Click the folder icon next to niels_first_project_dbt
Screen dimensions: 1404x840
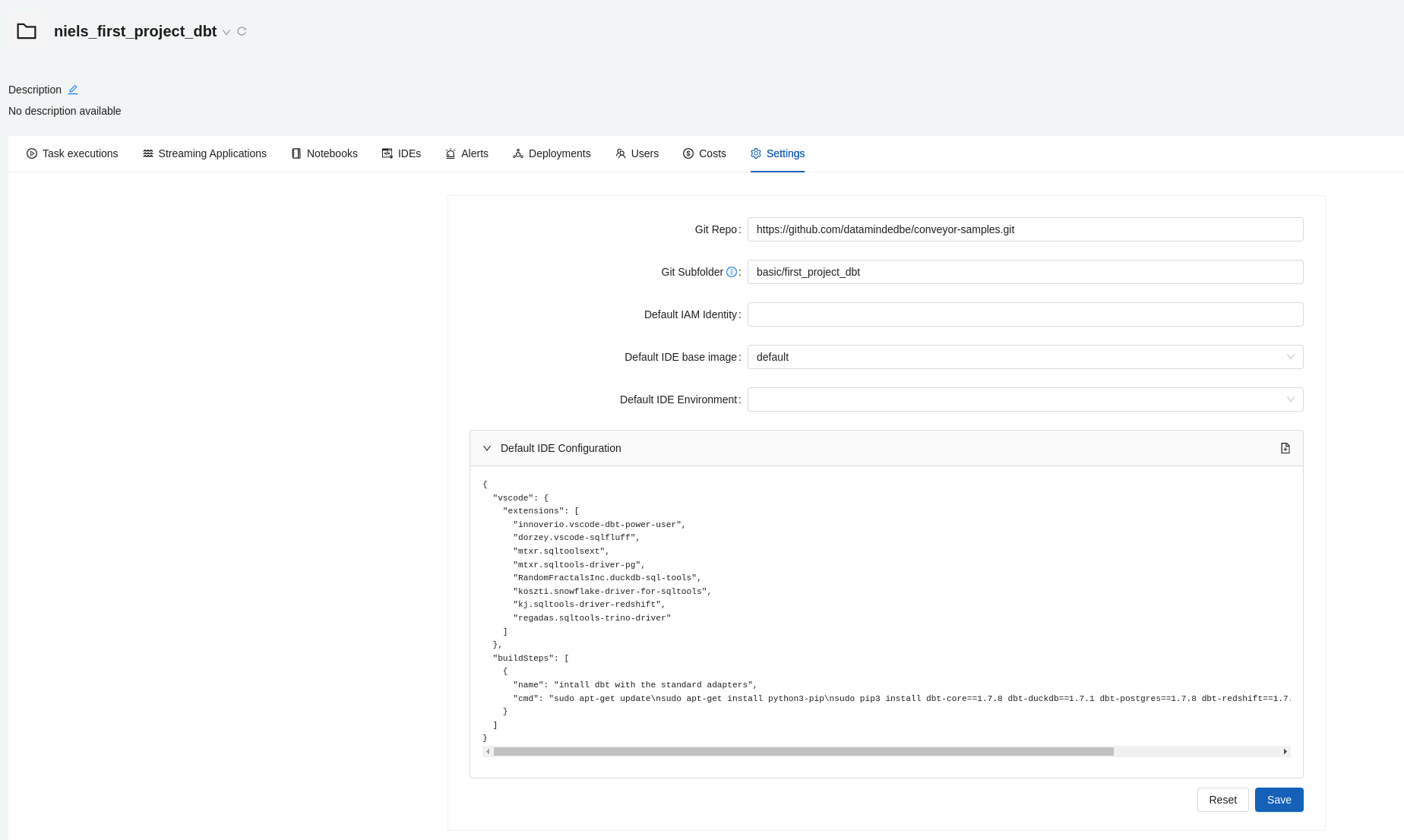27,31
